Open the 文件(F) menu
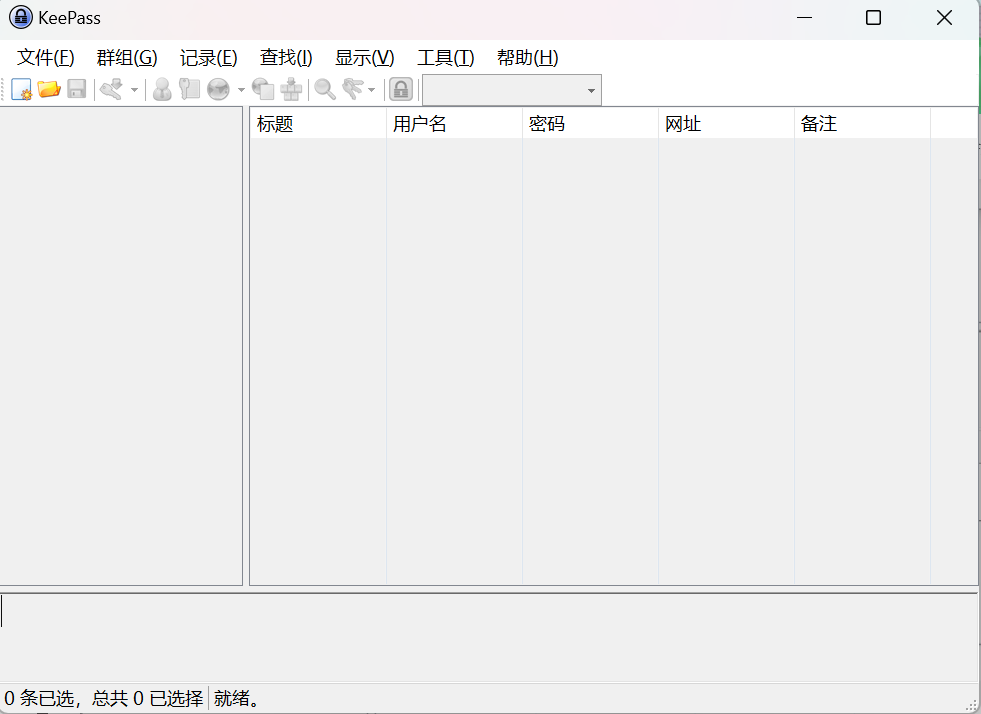 (x=46, y=58)
